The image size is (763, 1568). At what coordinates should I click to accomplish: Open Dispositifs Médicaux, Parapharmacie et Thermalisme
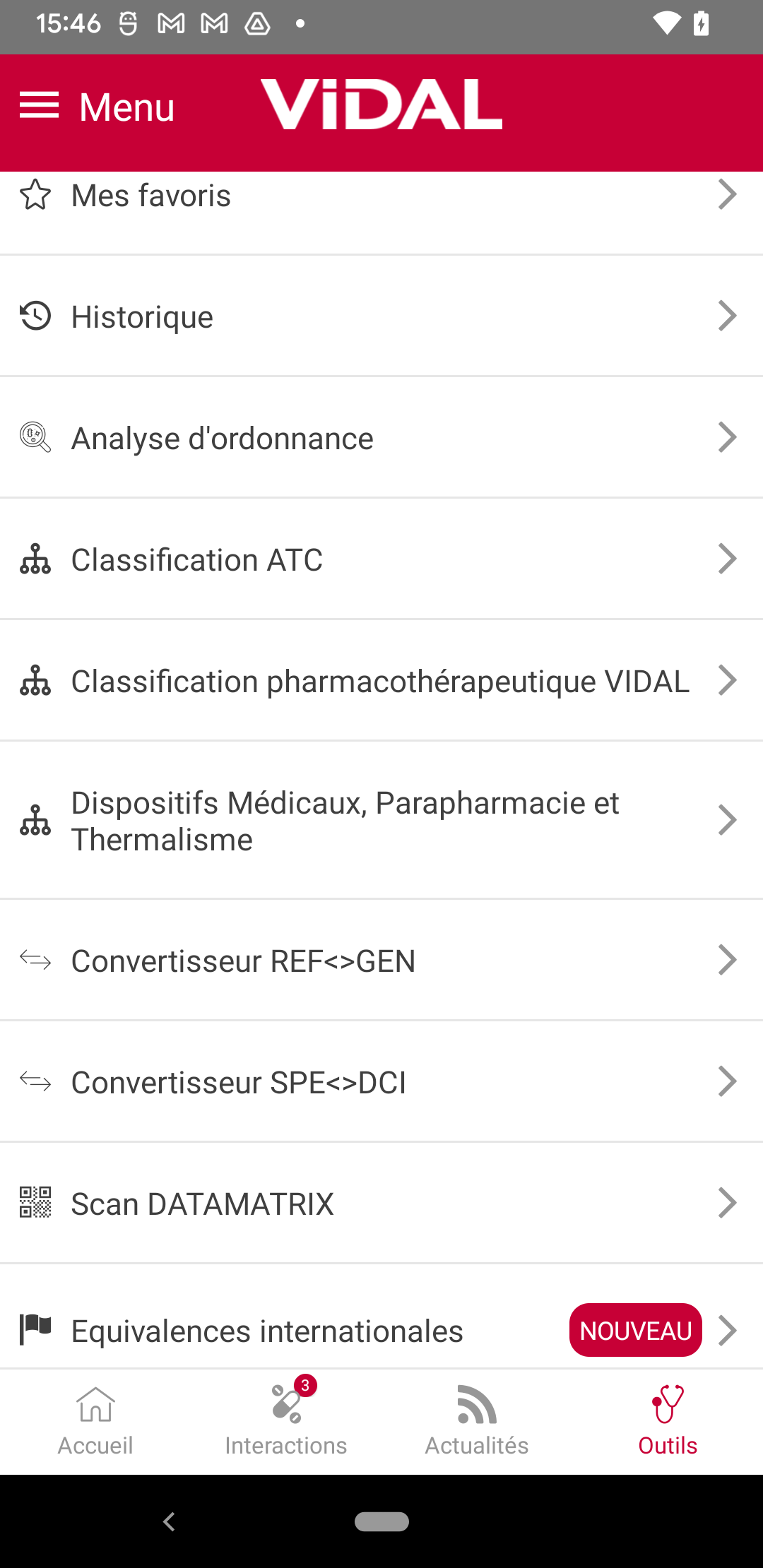381,820
